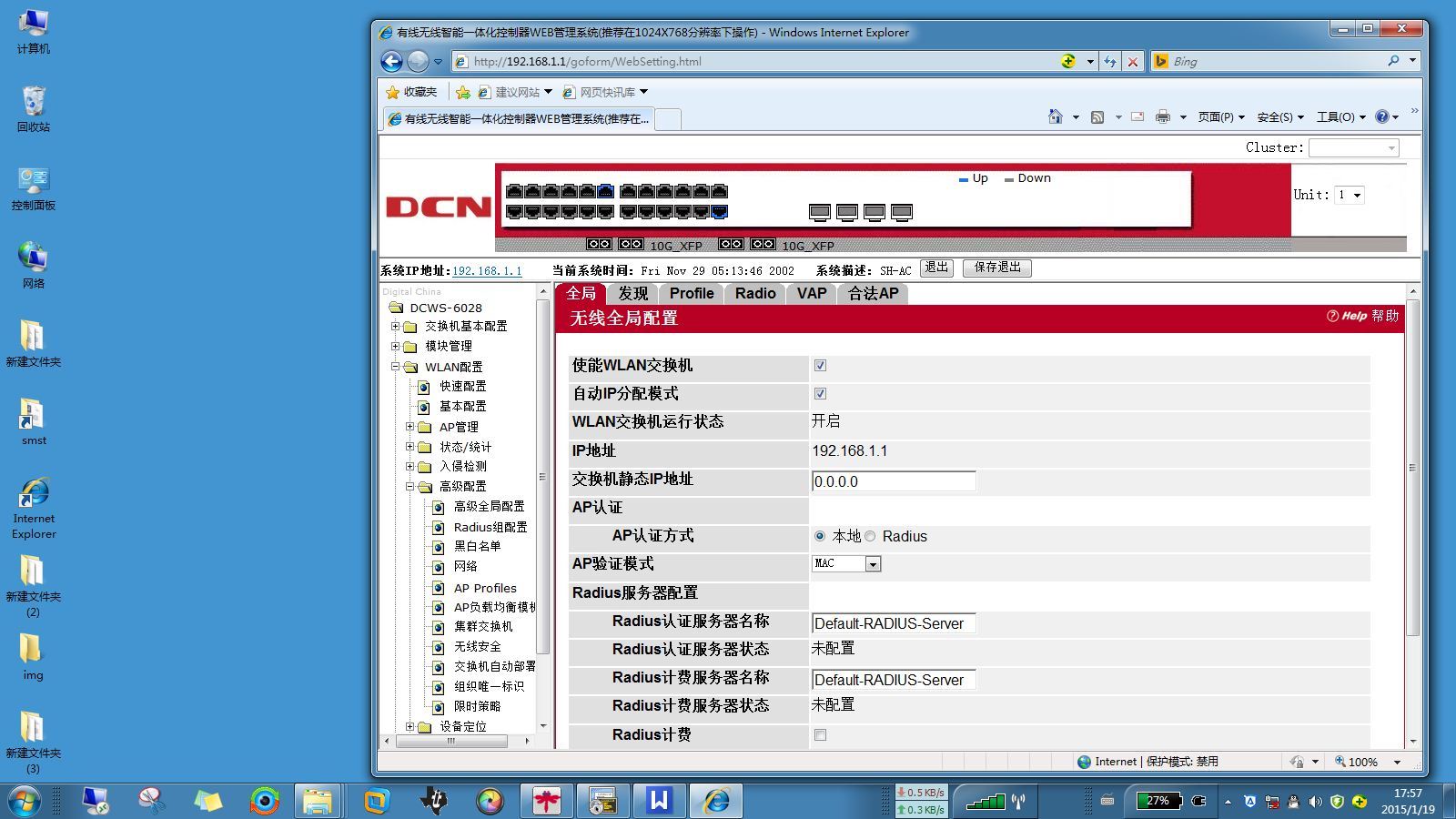1456x819 pixels.
Task: Click the Refresh page icon in address bar
Action: tap(1110, 61)
